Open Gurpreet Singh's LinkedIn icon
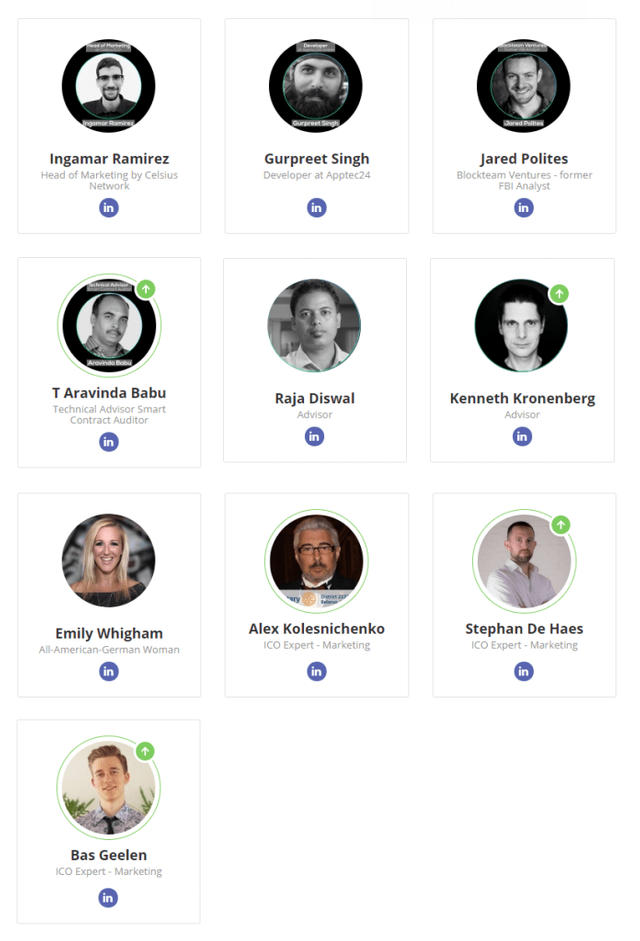This screenshot has width=640, height=941. (x=316, y=208)
